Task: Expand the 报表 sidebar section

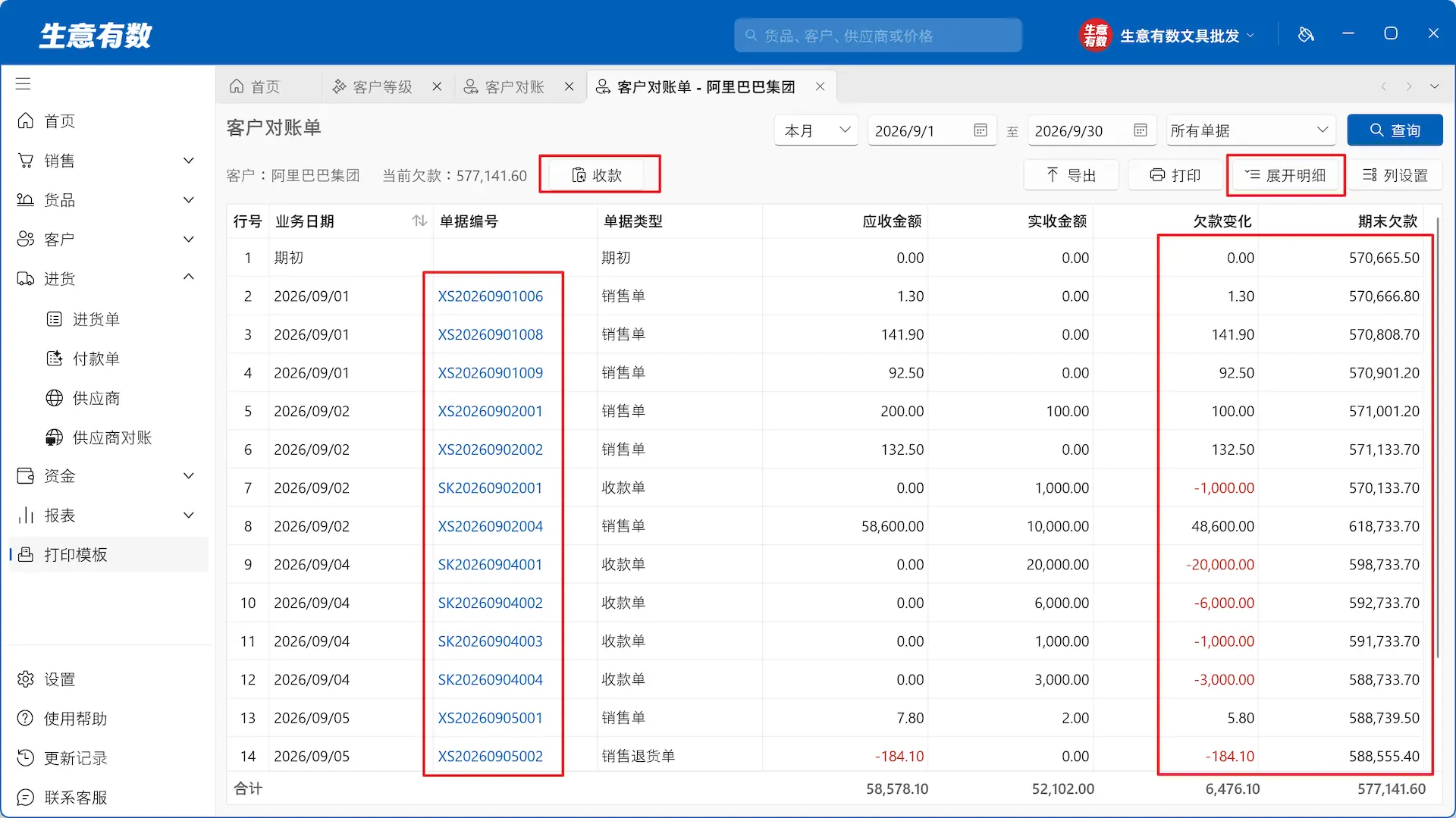Action: coord(189,516)
